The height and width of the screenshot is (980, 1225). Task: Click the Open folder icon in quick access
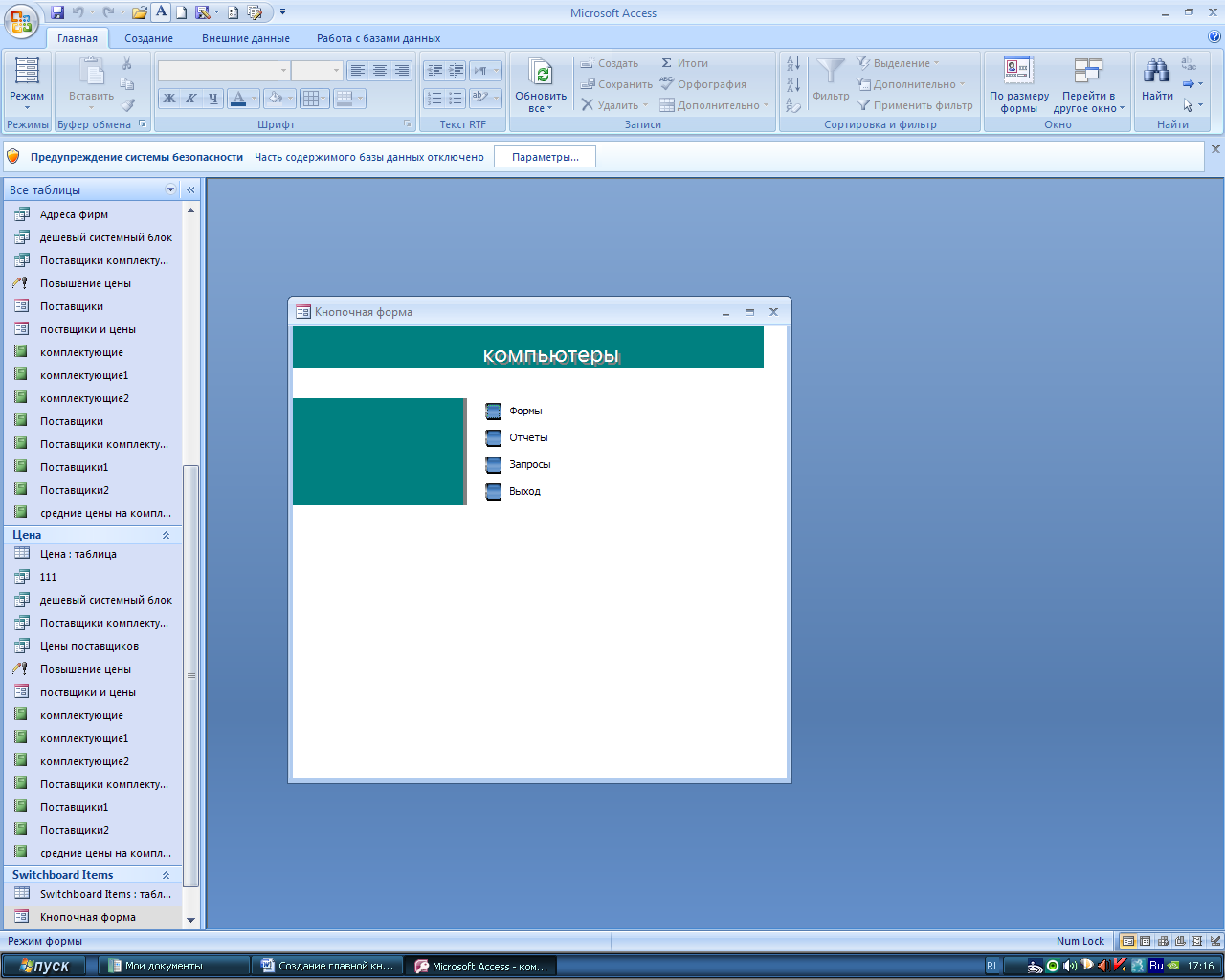pos(140,12)
